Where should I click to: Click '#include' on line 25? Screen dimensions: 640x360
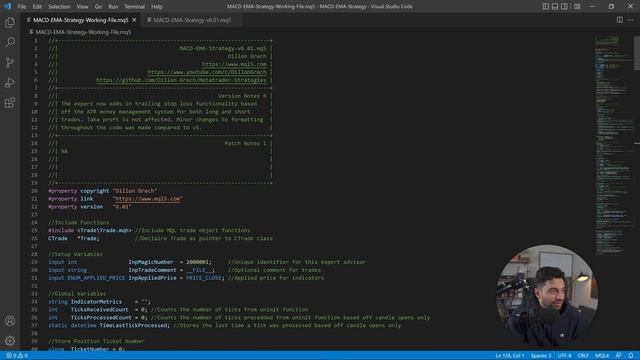(61, 230)
